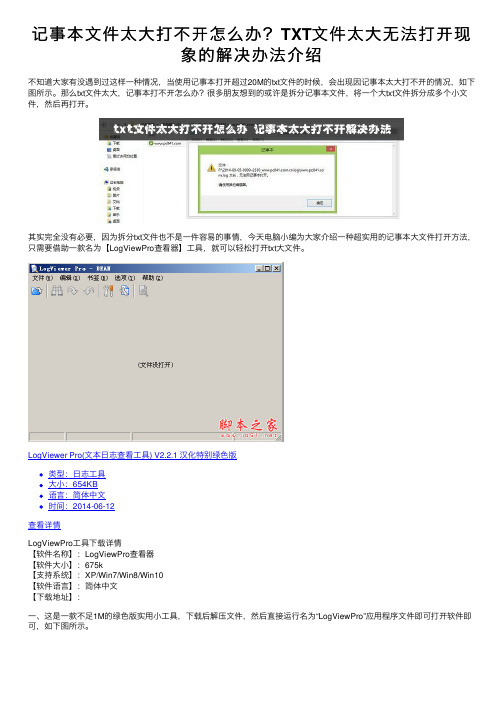This screenshot has width=504, height=713.
Task: Click the find previous arrow icon in LogViewer toolbar
Action: pos(89,291)
